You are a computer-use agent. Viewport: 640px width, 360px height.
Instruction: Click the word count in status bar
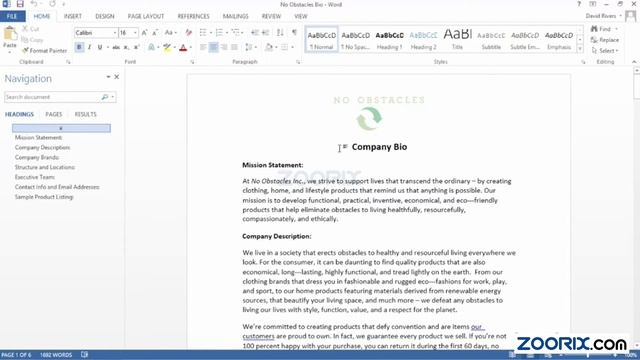pos(56,355)
